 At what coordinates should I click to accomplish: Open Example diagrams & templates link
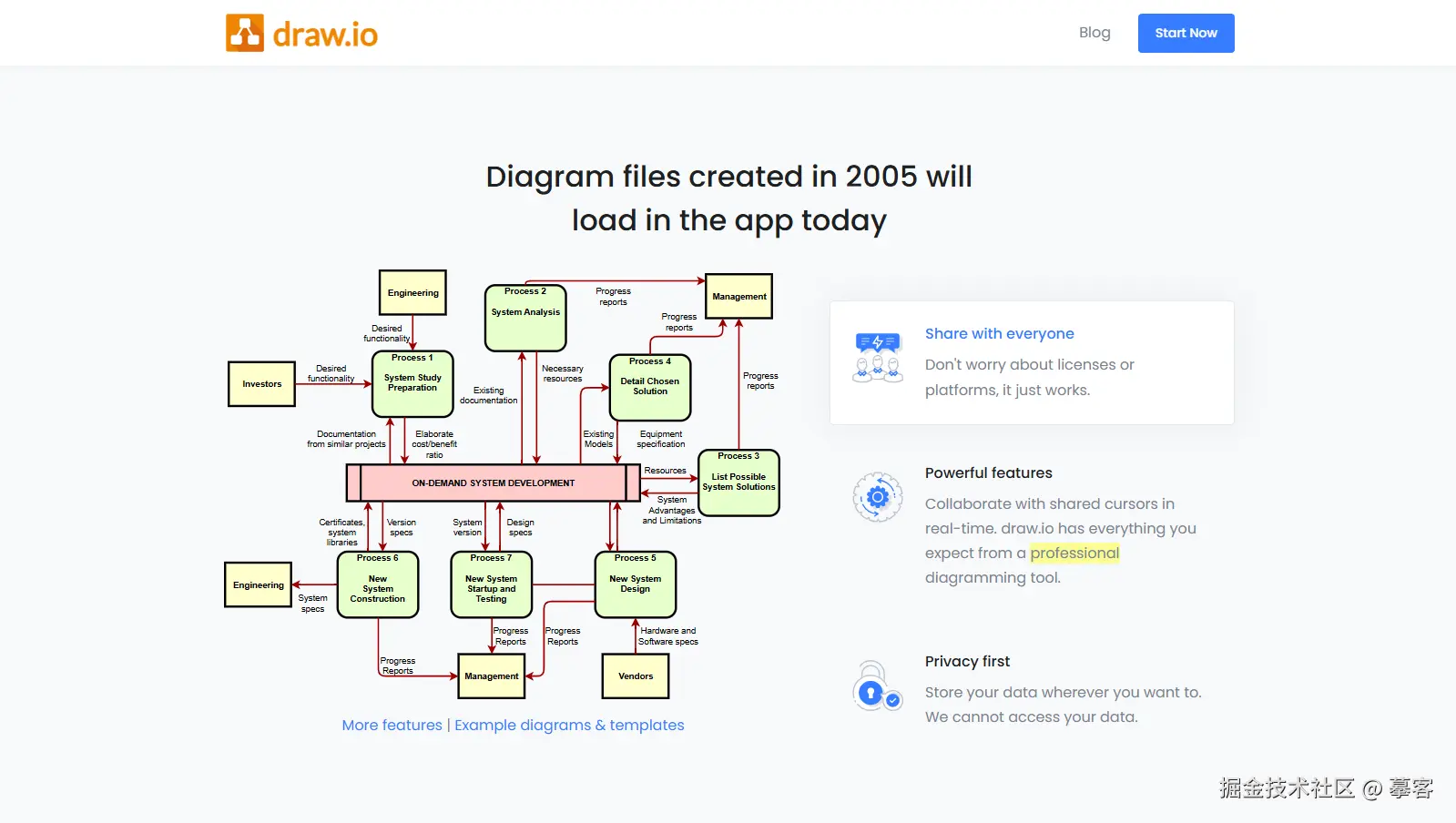[569, 725]
